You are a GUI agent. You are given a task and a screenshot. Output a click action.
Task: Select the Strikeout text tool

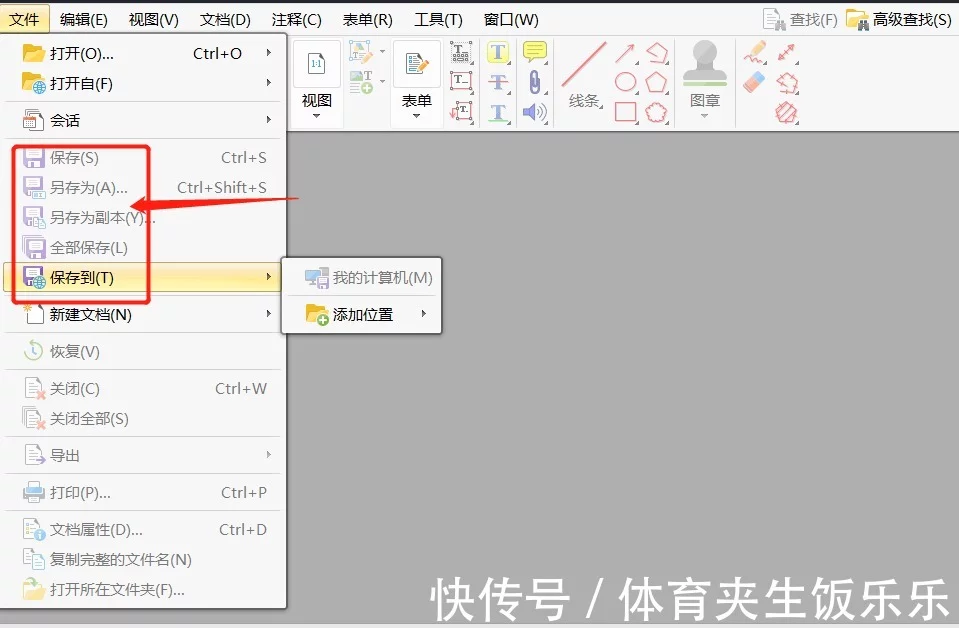tap(498, 82)
